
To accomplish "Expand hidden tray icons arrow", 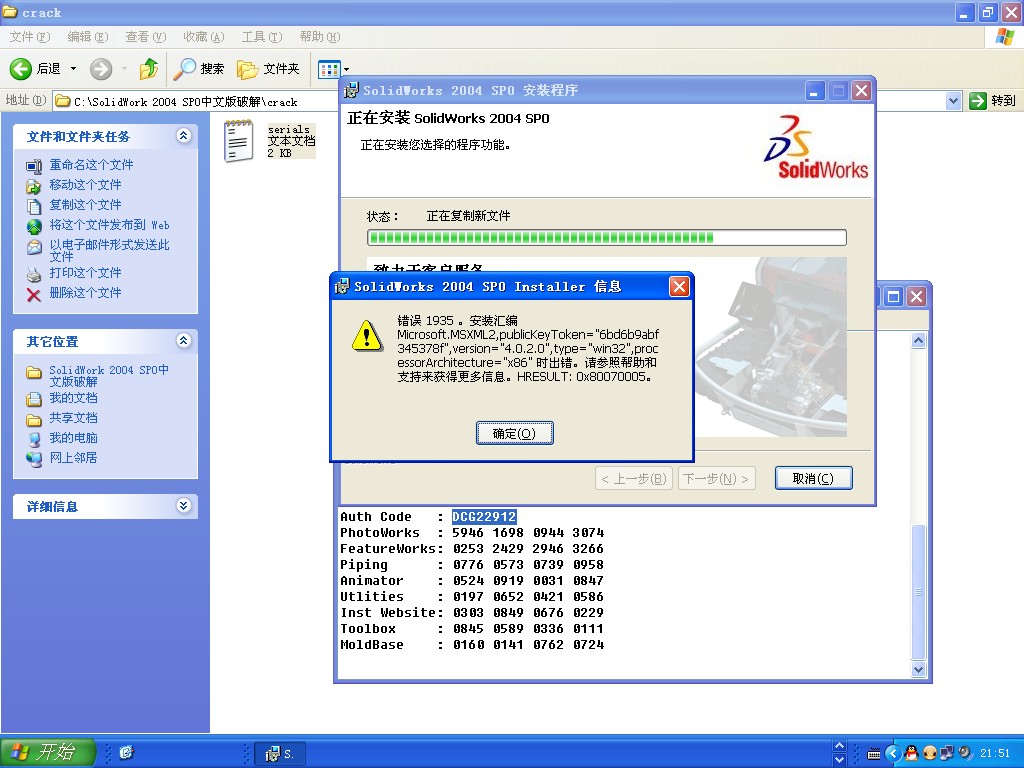I will click(x=892, y=753).
